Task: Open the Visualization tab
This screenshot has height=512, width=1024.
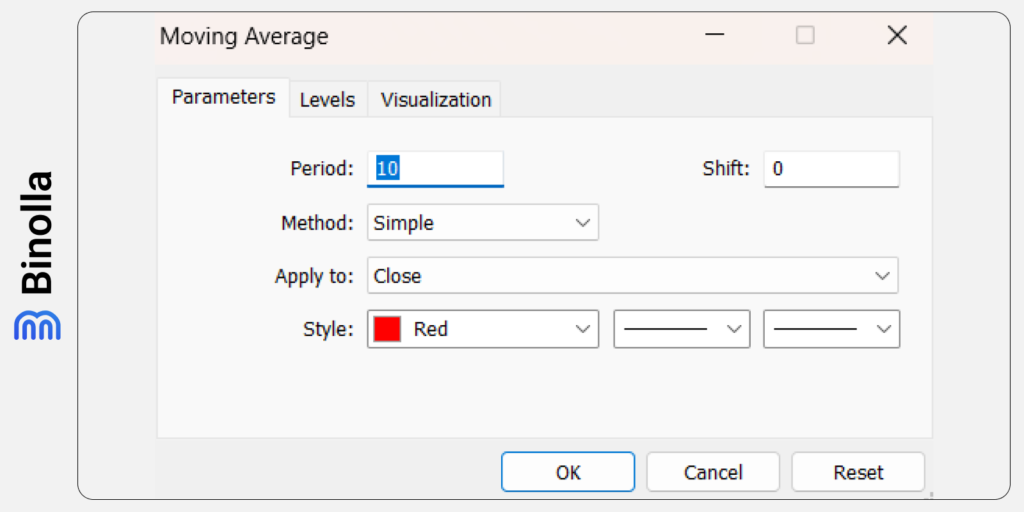Action: tap(436, 100)
